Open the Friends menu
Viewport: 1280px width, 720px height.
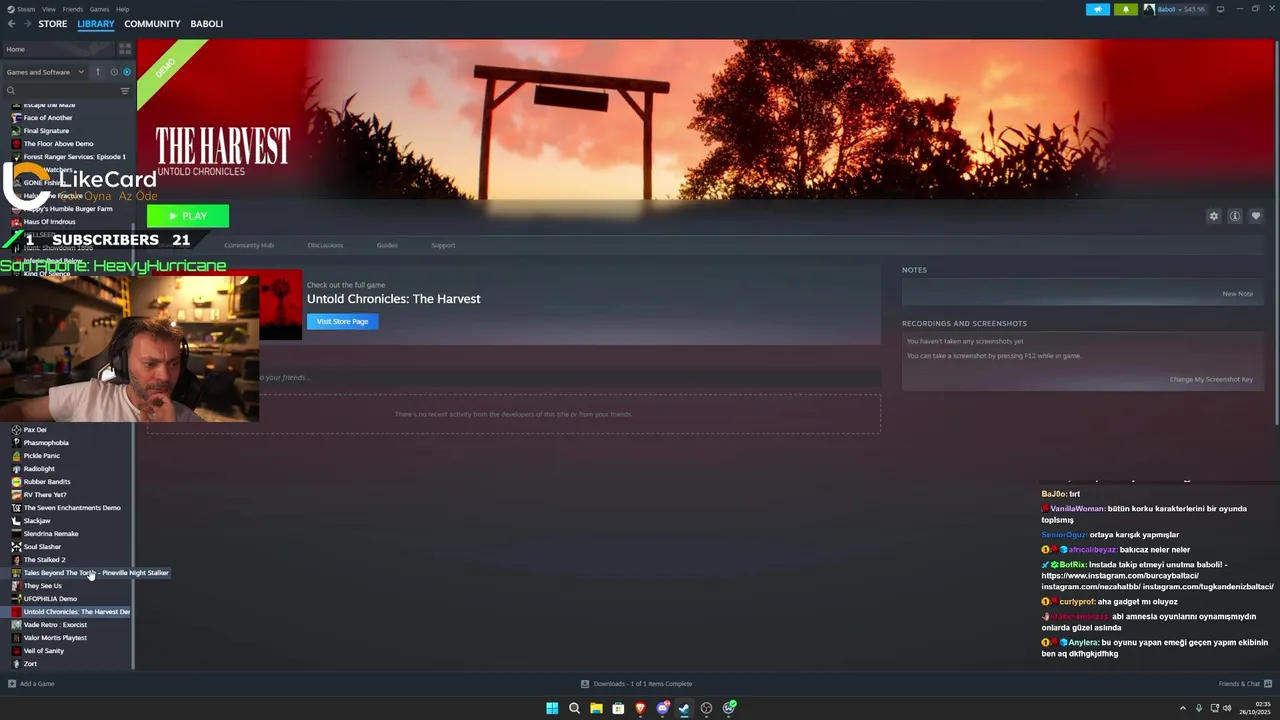pos(73,9)
